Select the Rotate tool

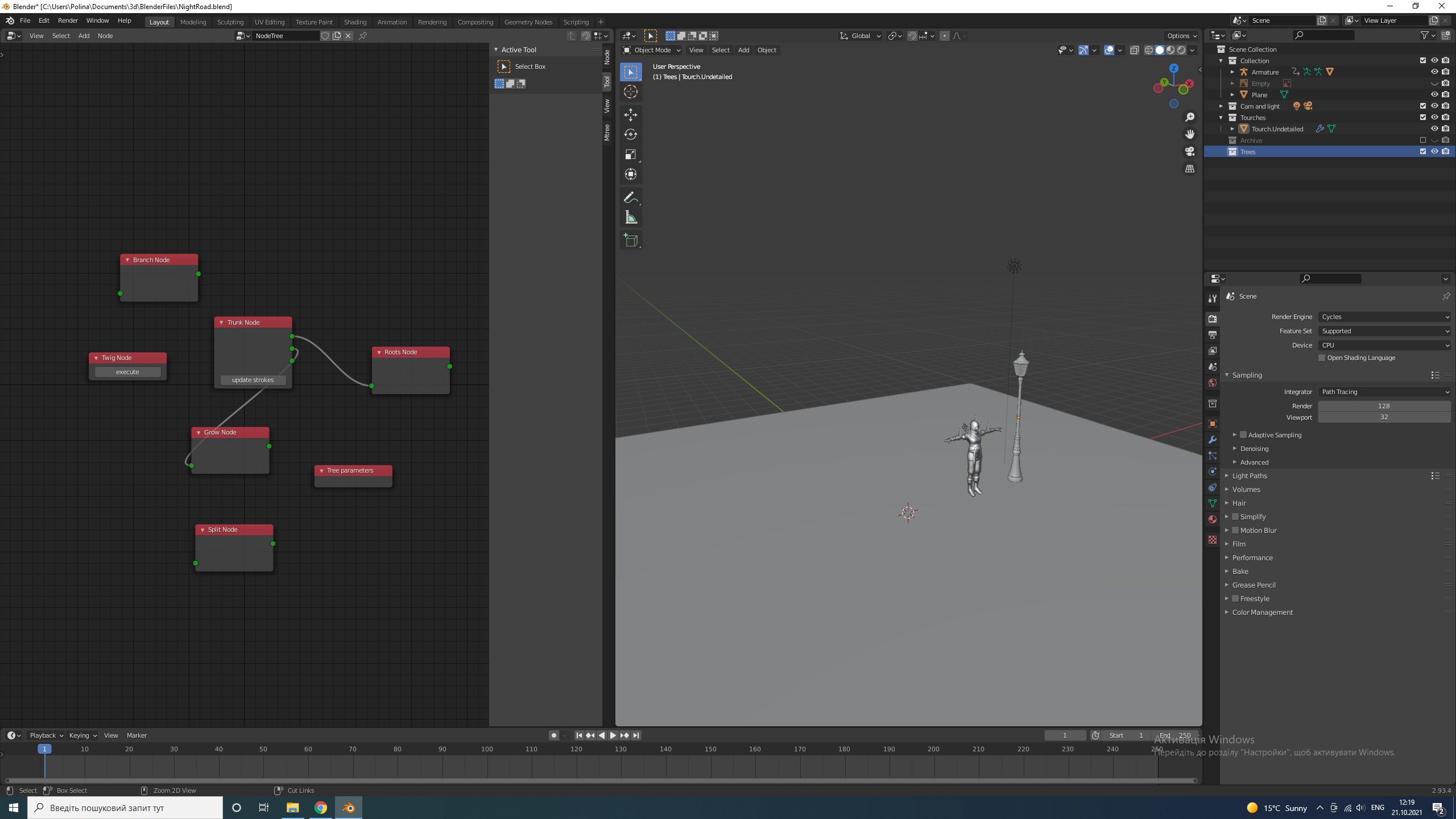pyautogui.click(x=631, y=134)
